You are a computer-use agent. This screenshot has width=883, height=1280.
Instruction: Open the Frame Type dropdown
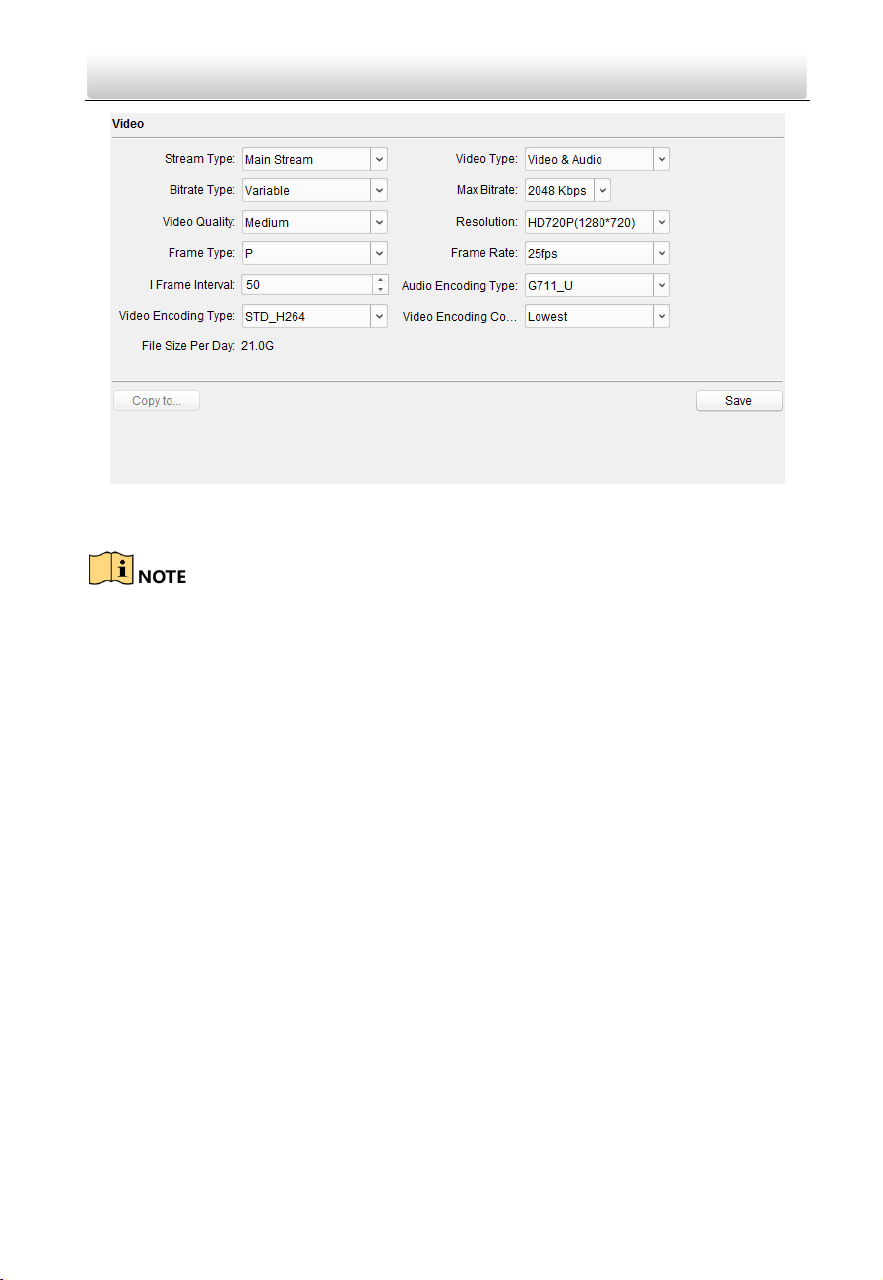click(314, 253)
